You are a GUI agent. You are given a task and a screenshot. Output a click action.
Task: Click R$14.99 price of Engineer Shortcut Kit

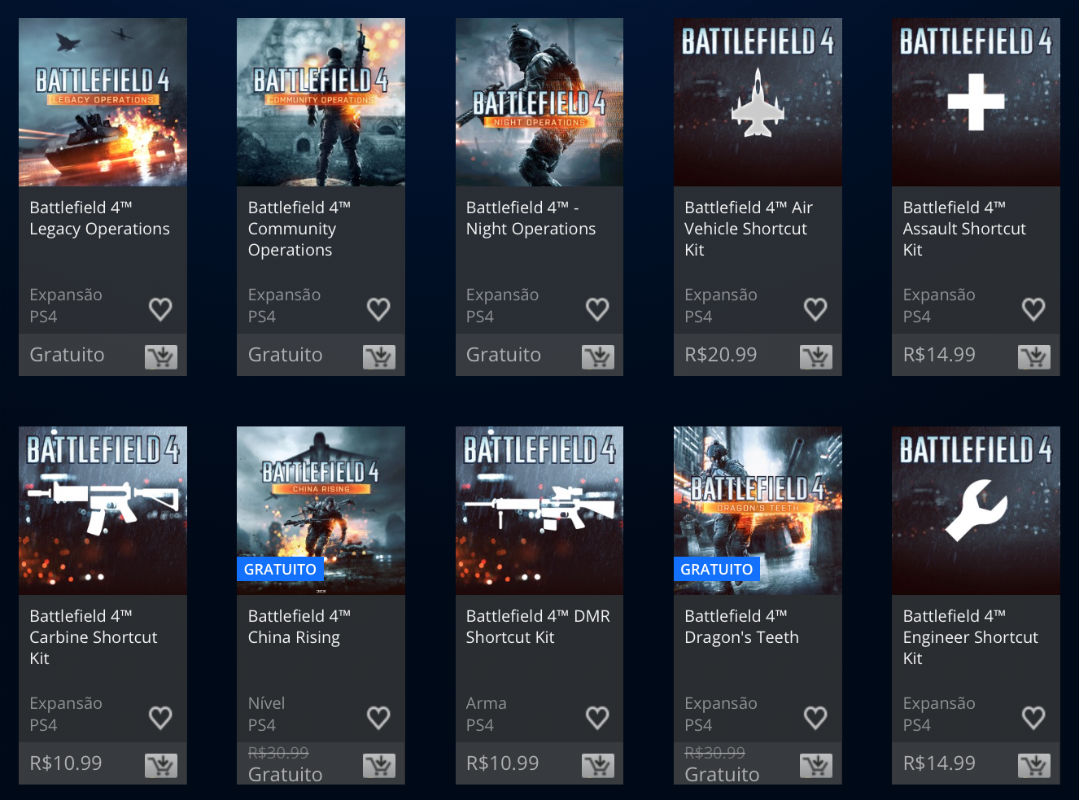click(939, 763)
